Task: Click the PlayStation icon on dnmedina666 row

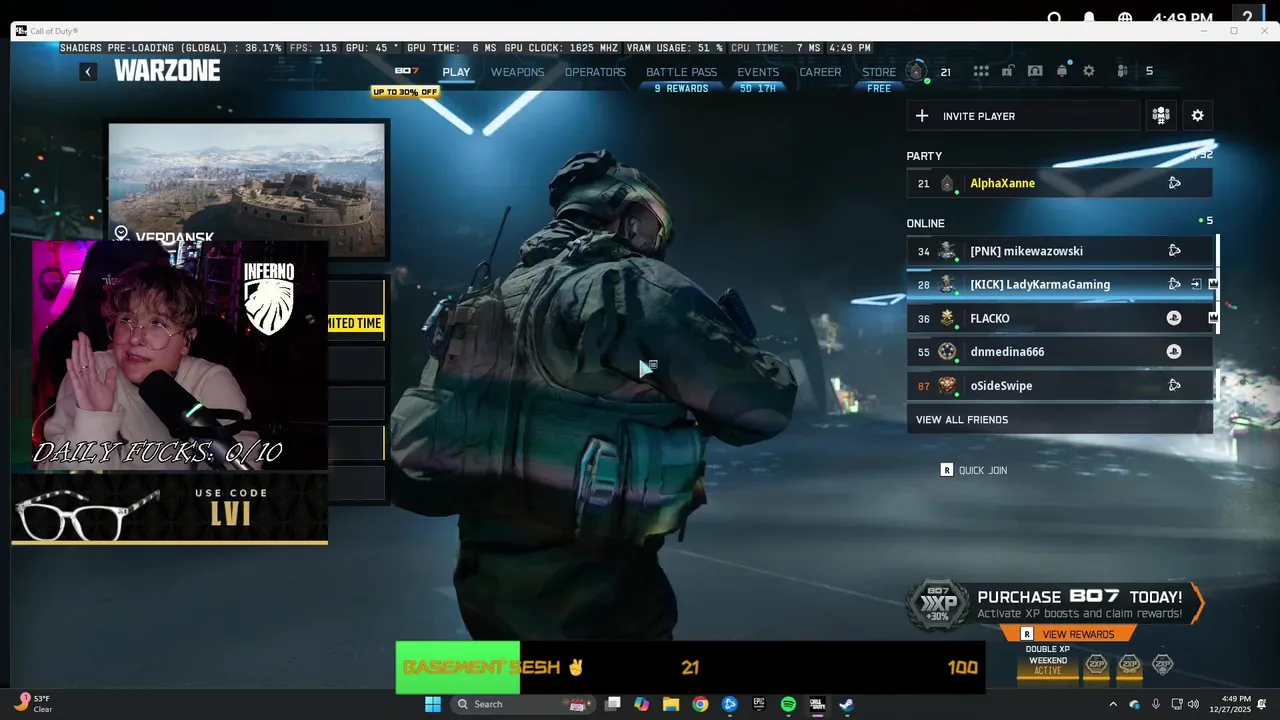Action: point(1174,352)
